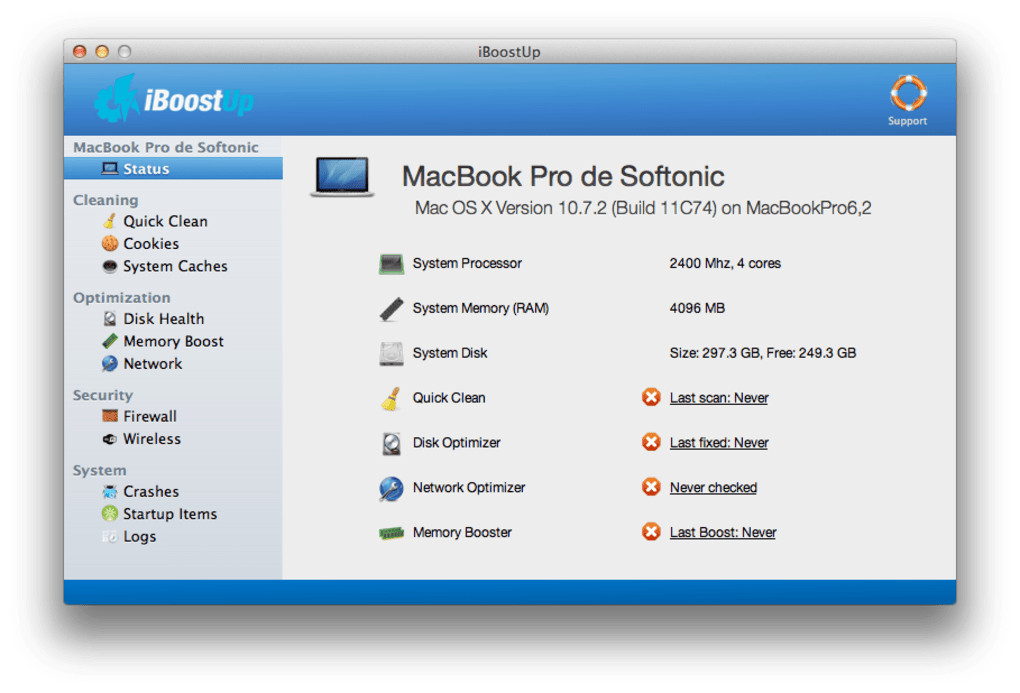Click the red X beside Last fixed: Never
The image size is (1020, 693).
651,442
